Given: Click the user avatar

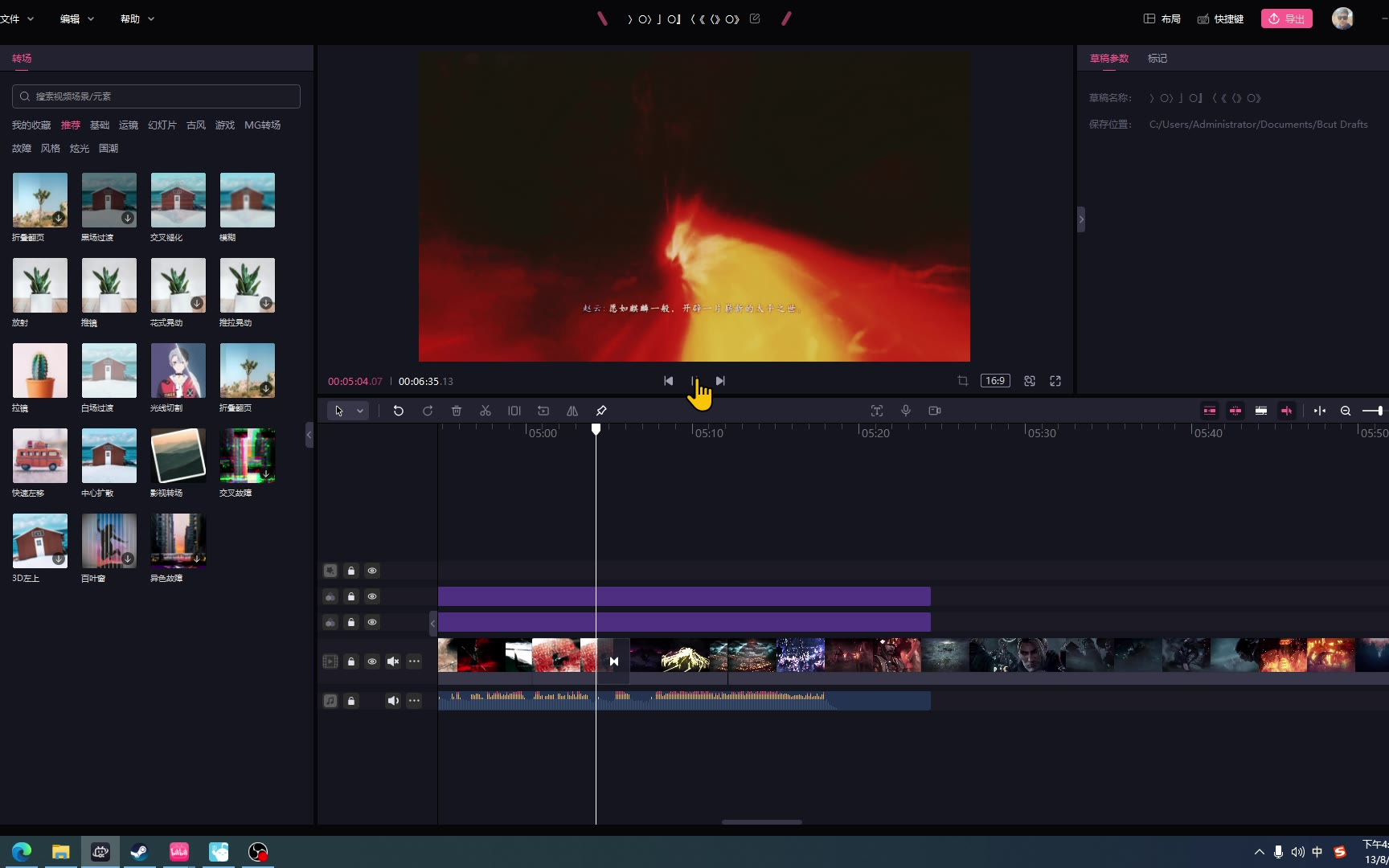Looking at the screenshot, I should click(x=1342, y=18).
